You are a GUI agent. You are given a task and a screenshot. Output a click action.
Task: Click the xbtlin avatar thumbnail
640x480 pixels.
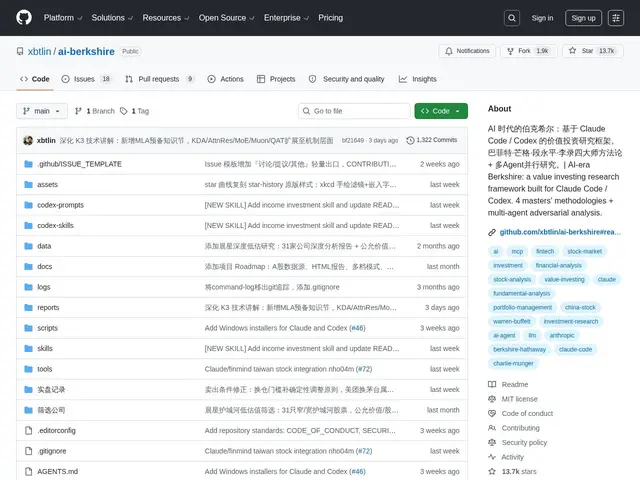28,140
